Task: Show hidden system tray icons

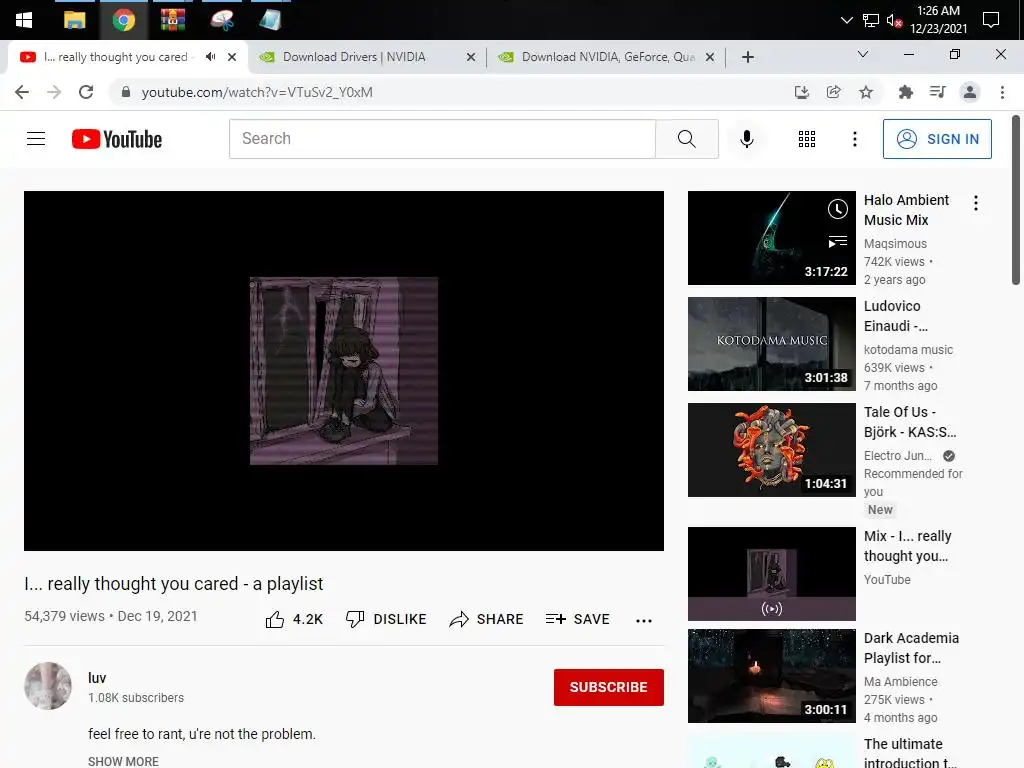Action: click(x=846, y=20)
